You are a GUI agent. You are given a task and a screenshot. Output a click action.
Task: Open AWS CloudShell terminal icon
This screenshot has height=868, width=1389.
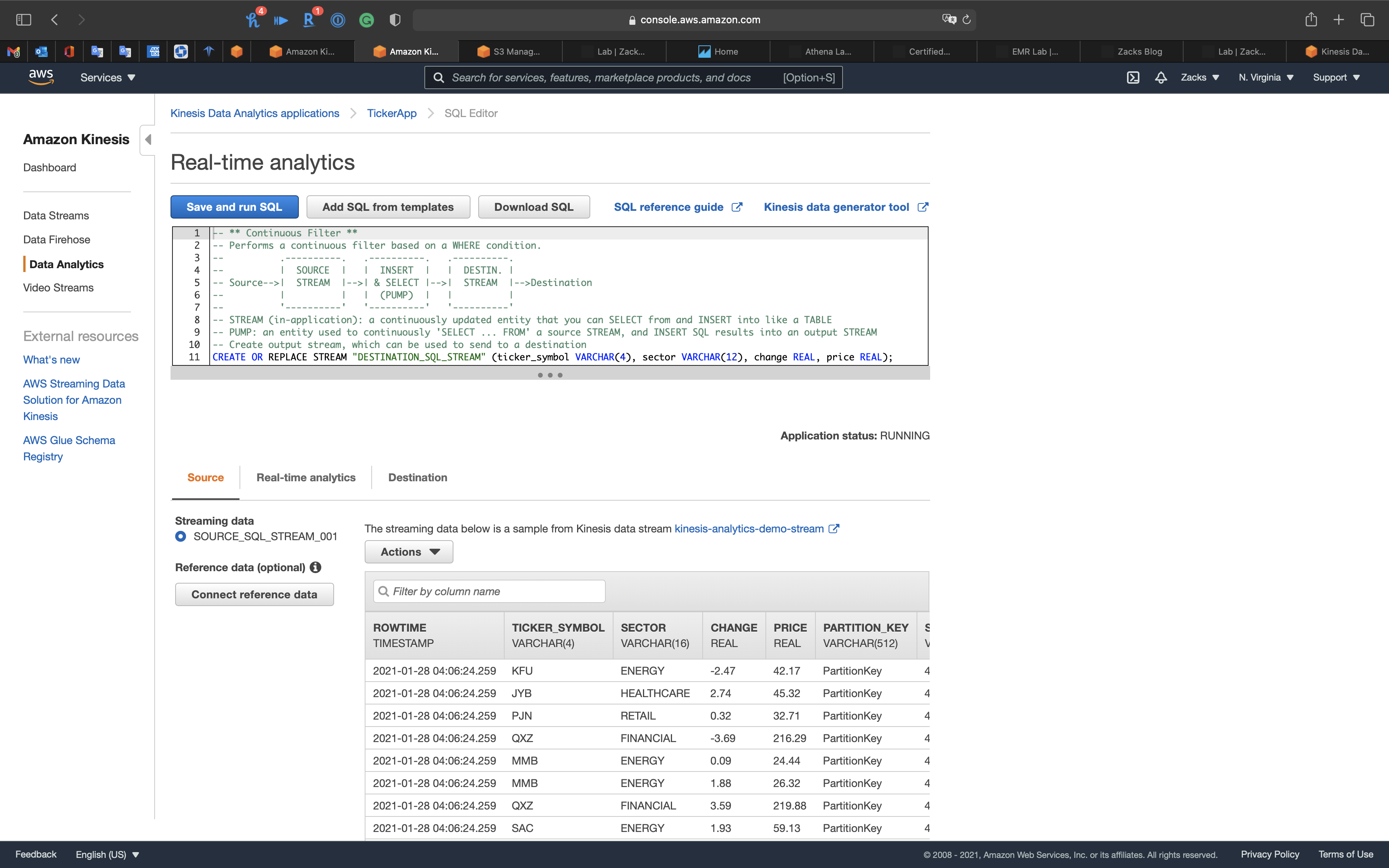(1132, 77)
